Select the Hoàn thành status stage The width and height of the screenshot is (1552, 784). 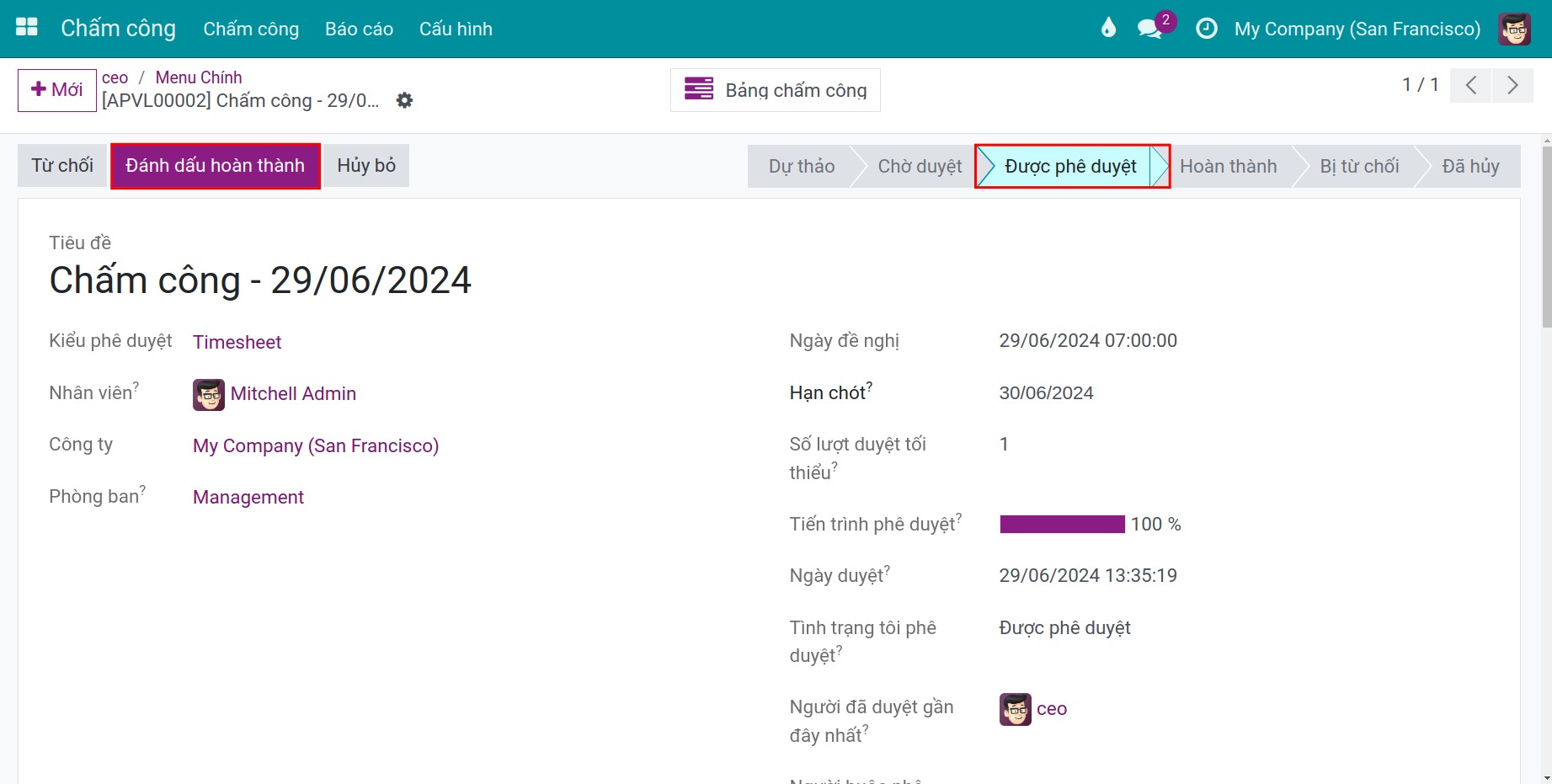tap(1228, 166)
